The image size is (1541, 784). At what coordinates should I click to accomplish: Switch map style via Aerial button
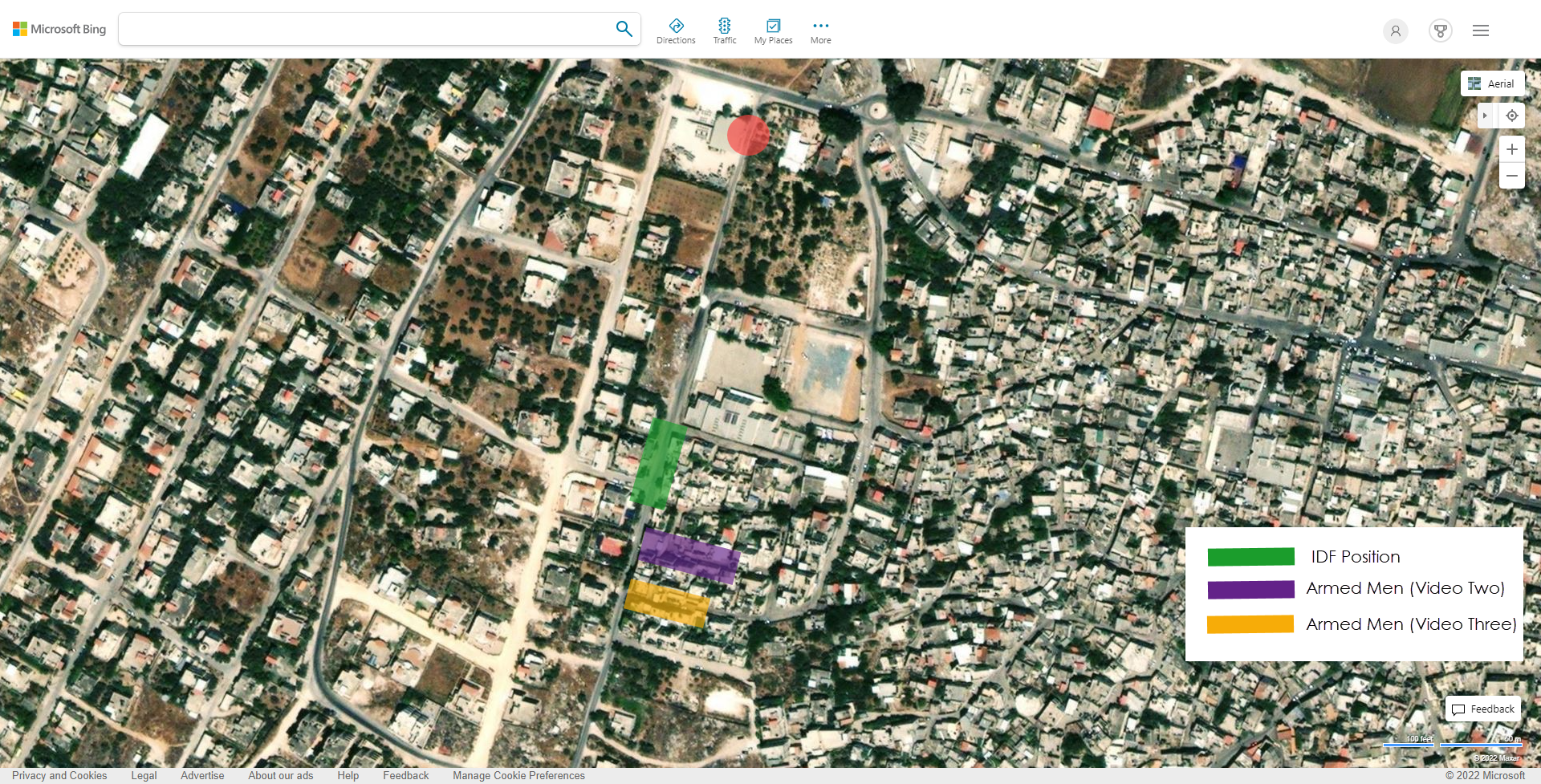point(1492,83)
